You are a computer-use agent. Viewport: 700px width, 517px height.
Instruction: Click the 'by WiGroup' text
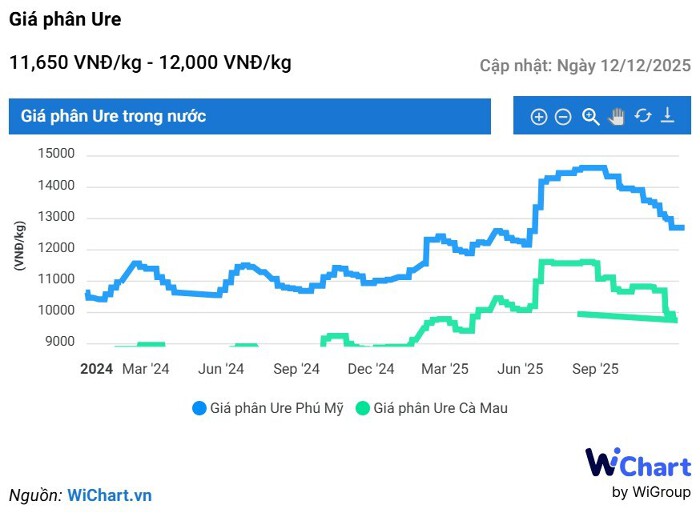pos(651,492)
